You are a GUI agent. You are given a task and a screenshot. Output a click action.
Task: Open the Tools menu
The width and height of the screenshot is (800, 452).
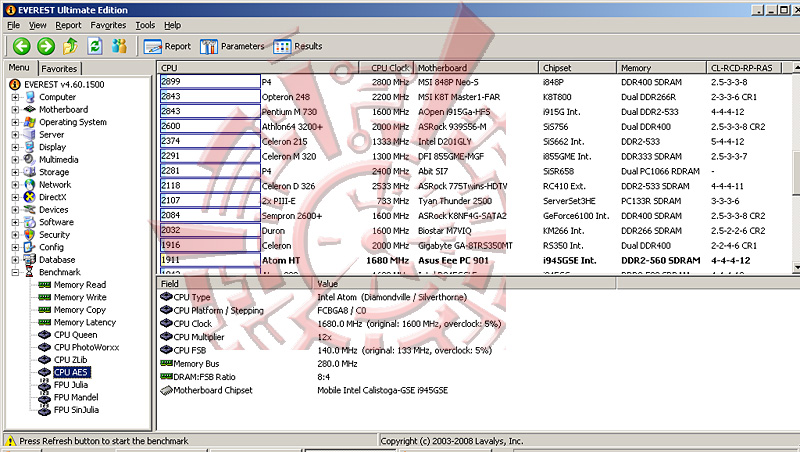[x=145, y=25]
